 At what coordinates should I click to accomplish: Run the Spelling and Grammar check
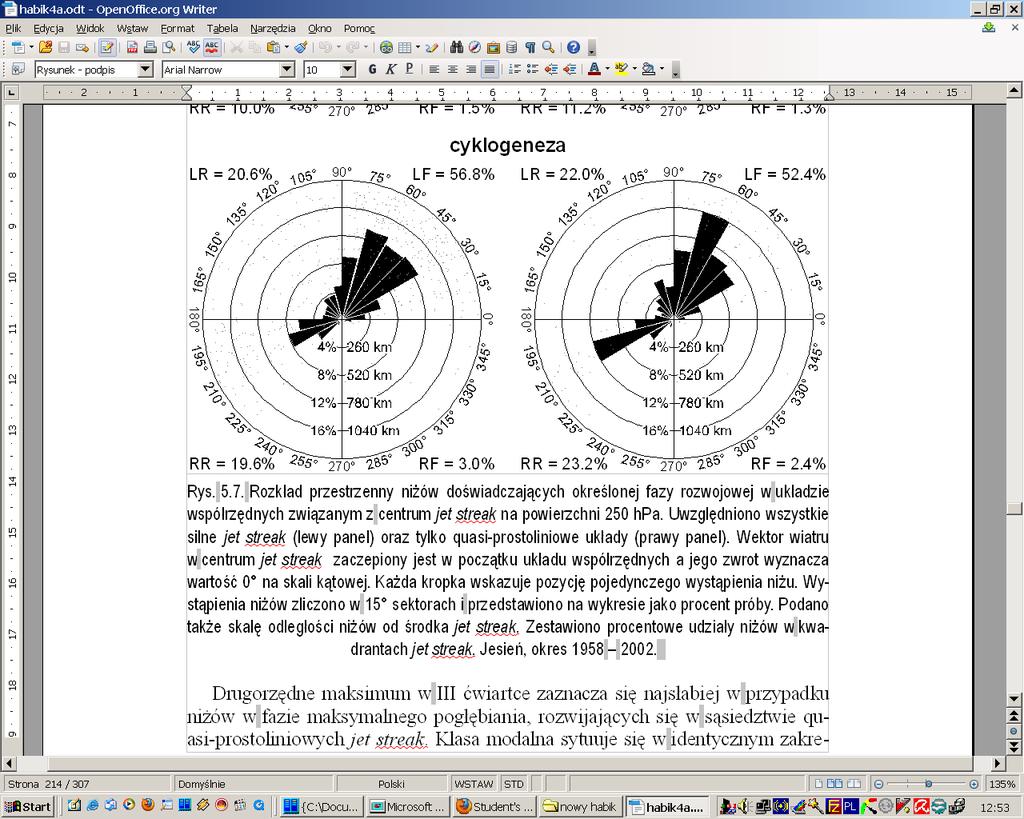193,47
